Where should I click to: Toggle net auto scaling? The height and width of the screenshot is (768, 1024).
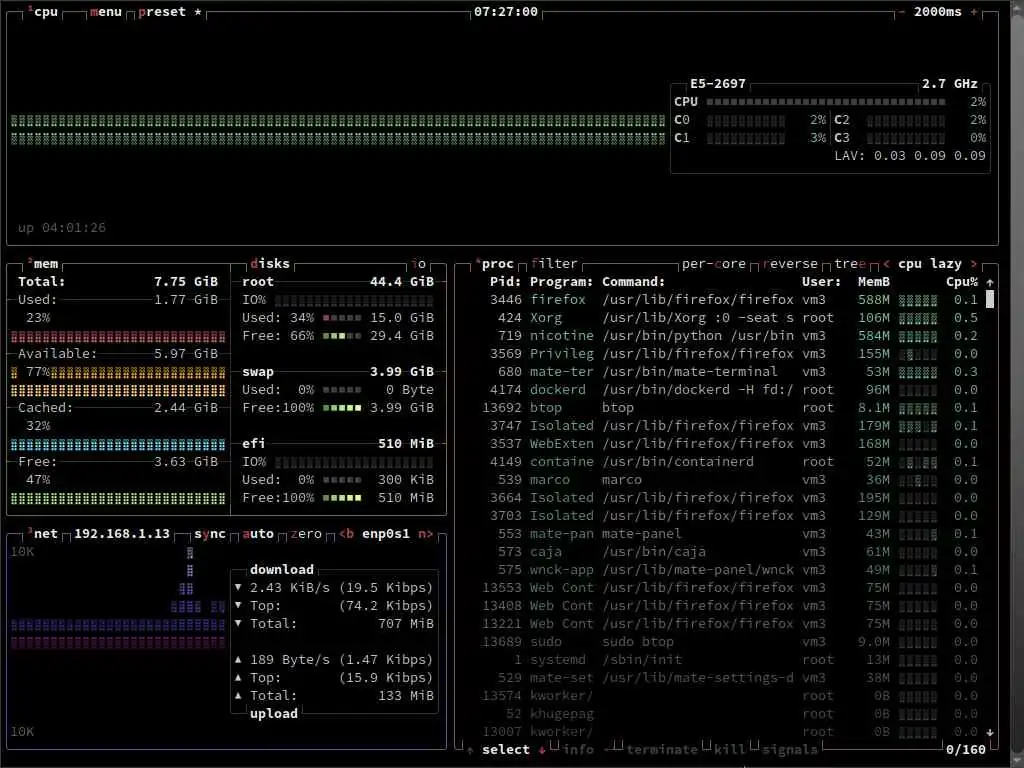[x=258, y=534]
